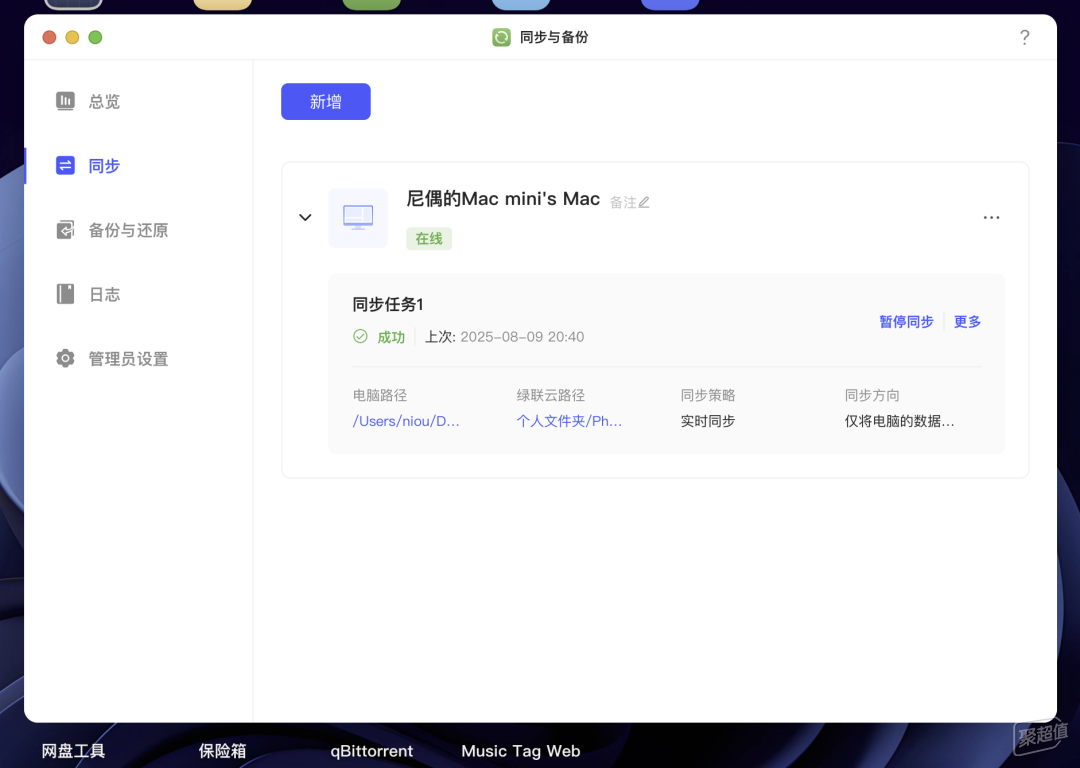Open the /Users/niou/D... computer path
This screenshot has height=768, width=1080.
pyautogui.click(x=406, y=421)
